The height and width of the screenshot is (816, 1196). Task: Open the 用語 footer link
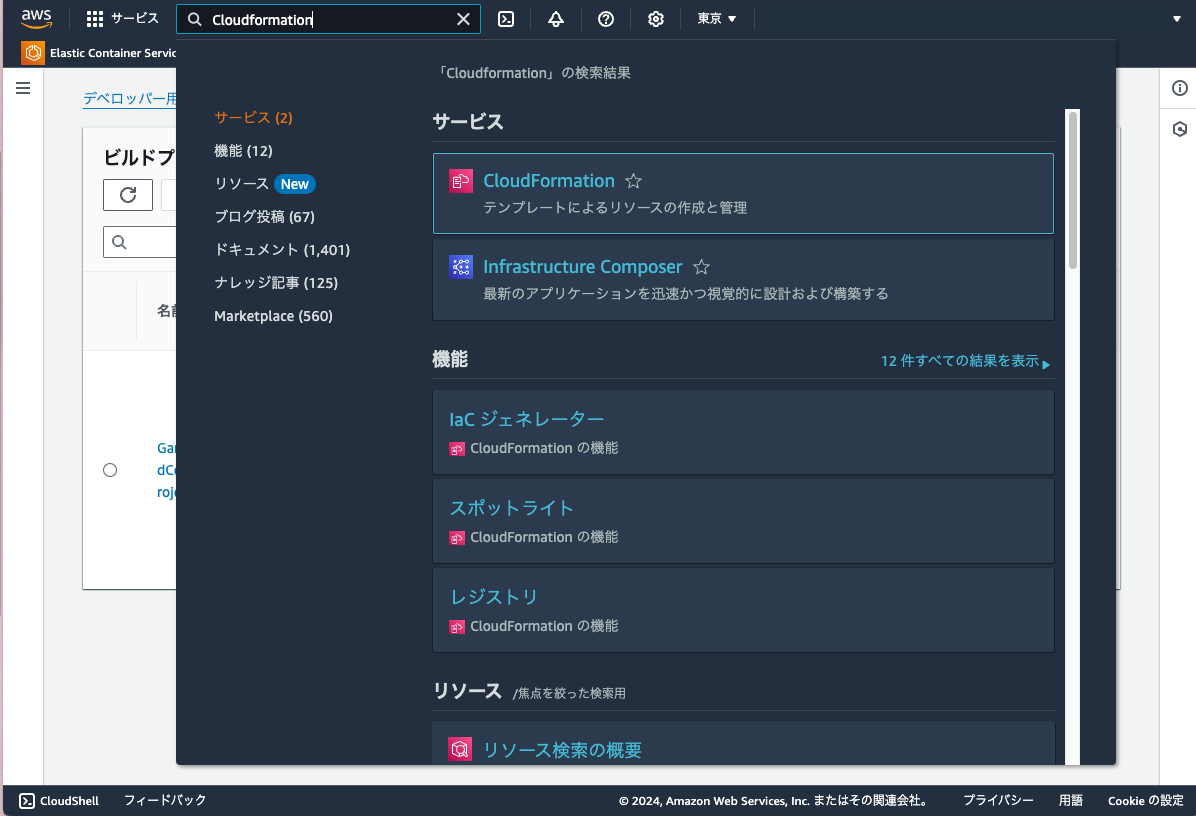1071,800
